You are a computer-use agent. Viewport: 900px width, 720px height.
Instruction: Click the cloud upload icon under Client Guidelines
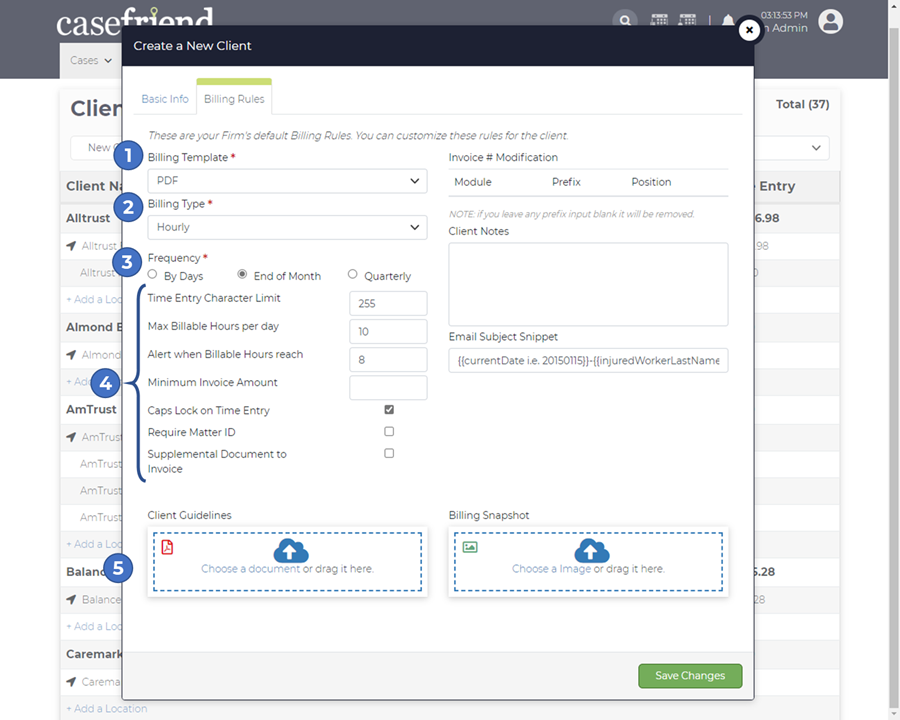pos(290,551)
